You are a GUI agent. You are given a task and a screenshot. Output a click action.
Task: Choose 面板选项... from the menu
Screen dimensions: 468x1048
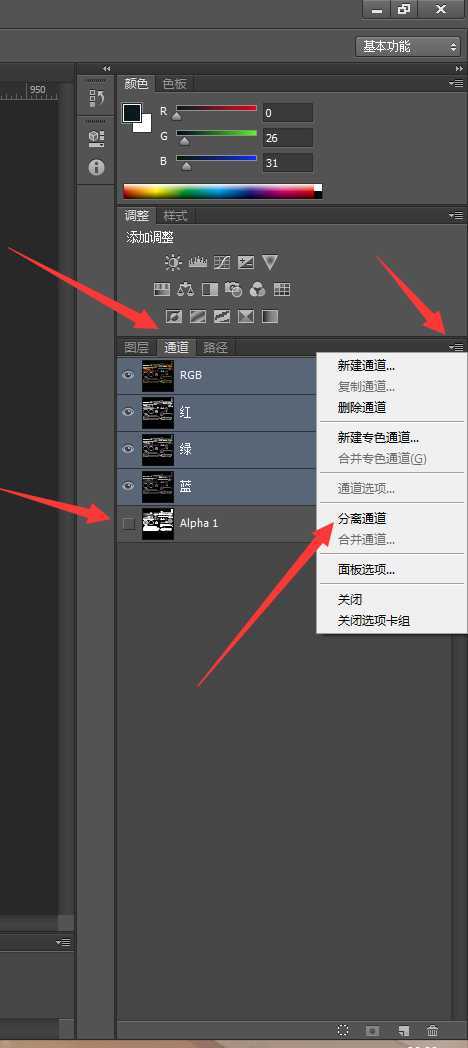click(392, 570)
